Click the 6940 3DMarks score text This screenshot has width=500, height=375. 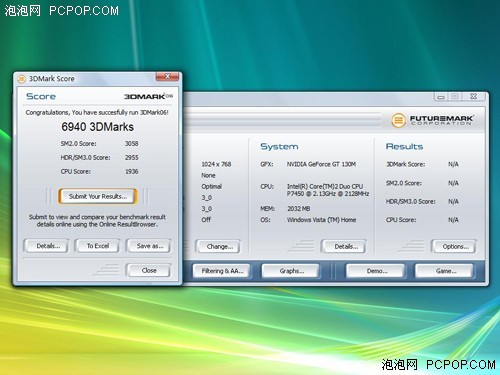(x=98, y=127)
